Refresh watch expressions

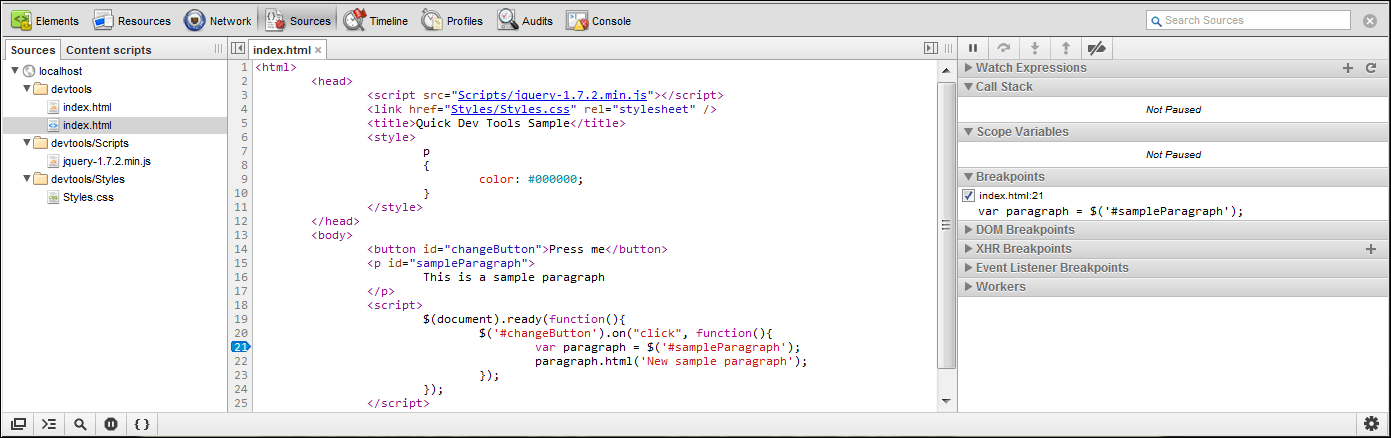pos(1371,68)
